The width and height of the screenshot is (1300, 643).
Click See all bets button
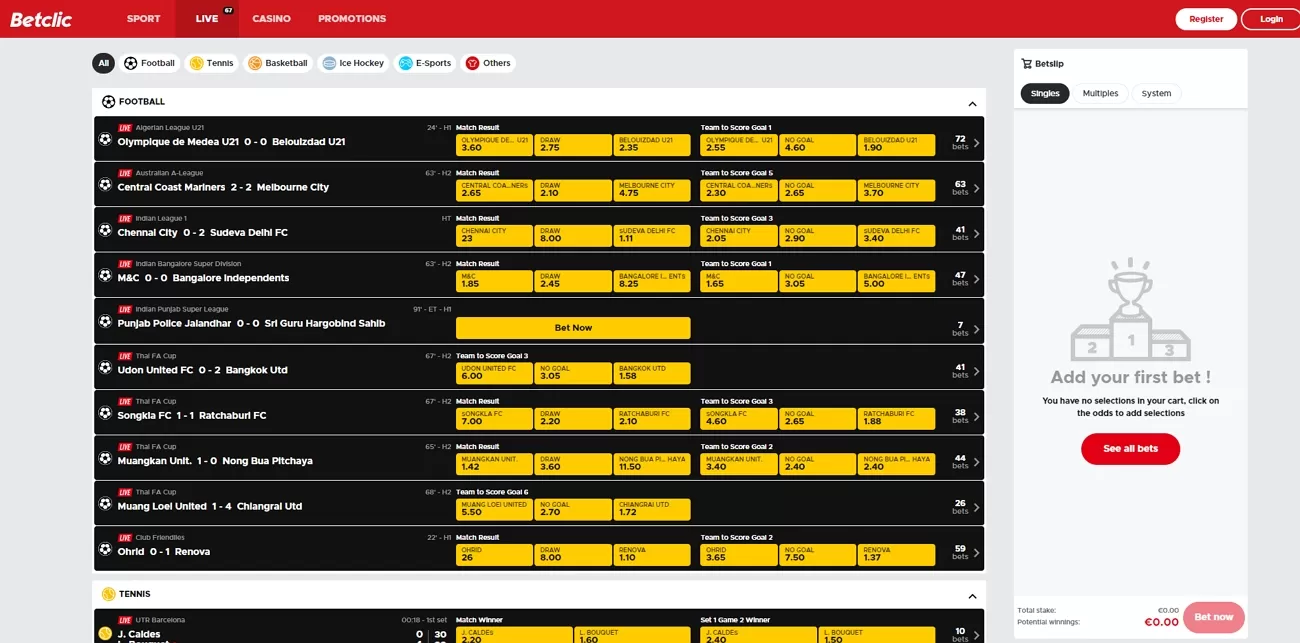pos(1130,449)
